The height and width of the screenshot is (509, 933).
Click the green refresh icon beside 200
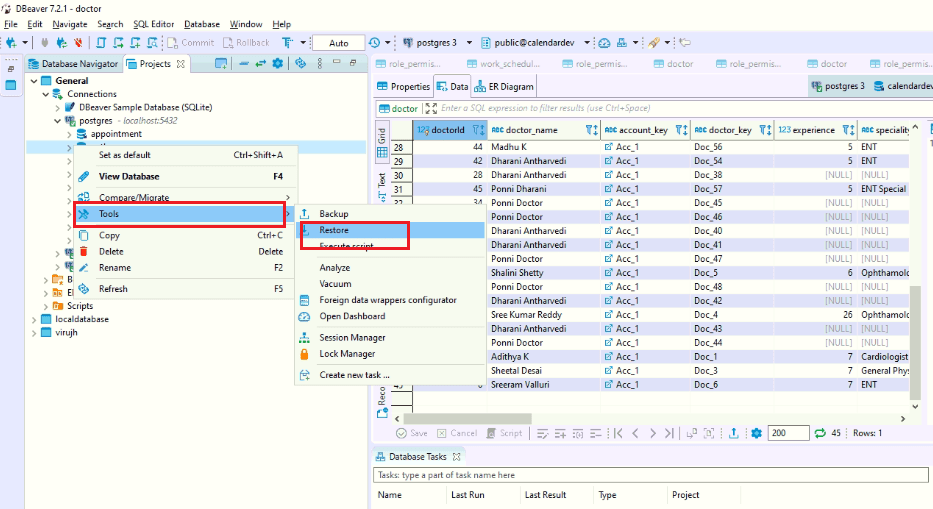point(820,433)
